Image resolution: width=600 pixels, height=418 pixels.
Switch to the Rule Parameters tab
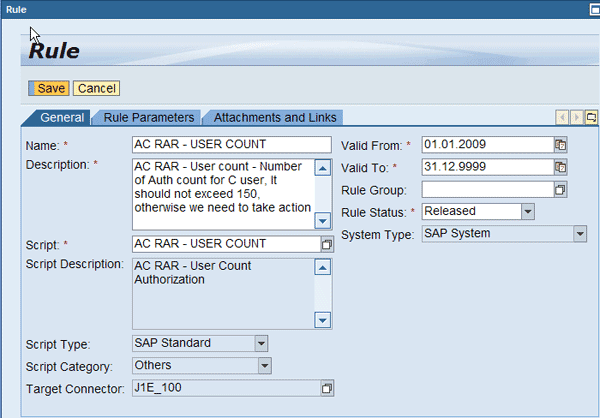click(x=149, y=118)
